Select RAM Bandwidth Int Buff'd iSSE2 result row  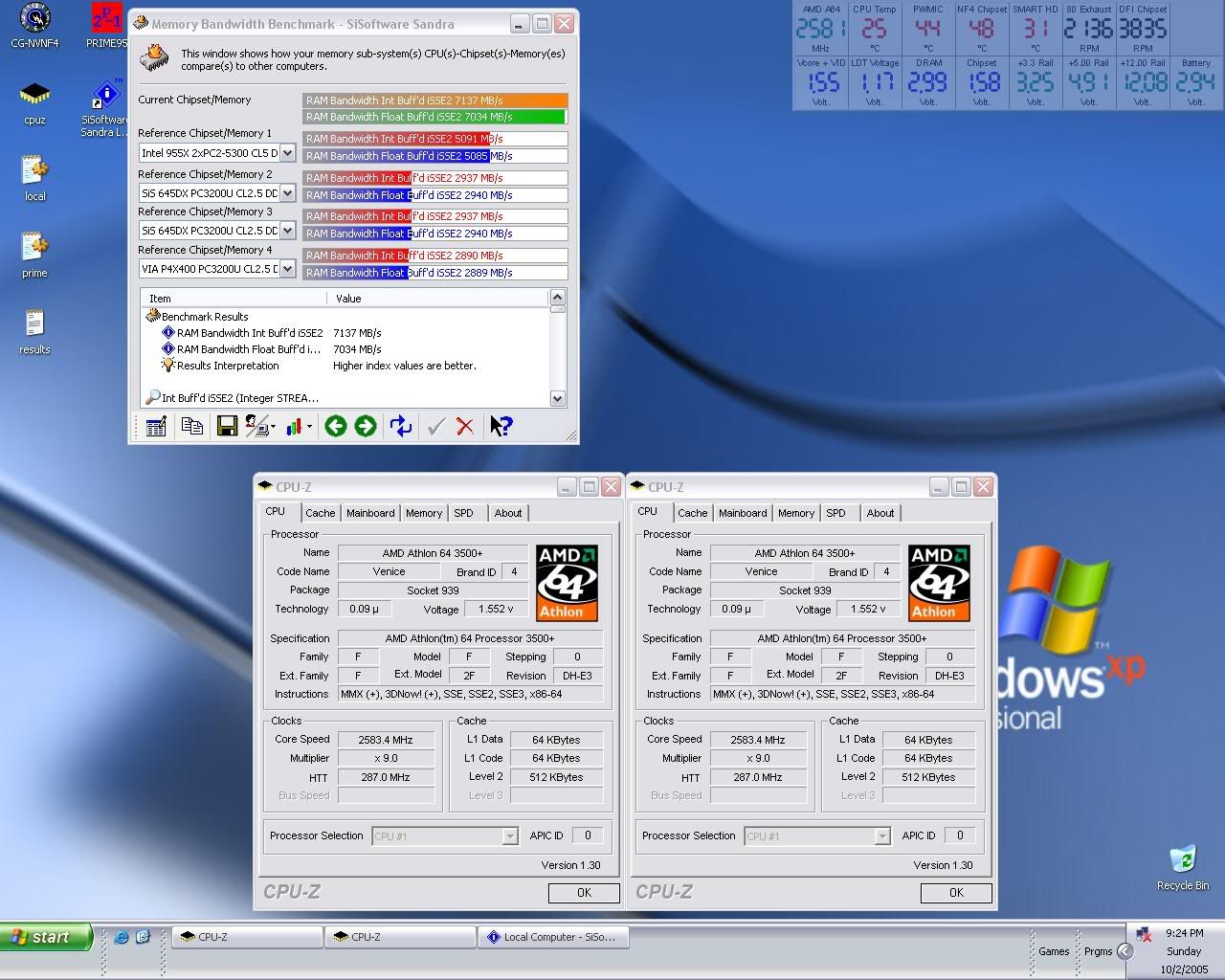[250, 333]
